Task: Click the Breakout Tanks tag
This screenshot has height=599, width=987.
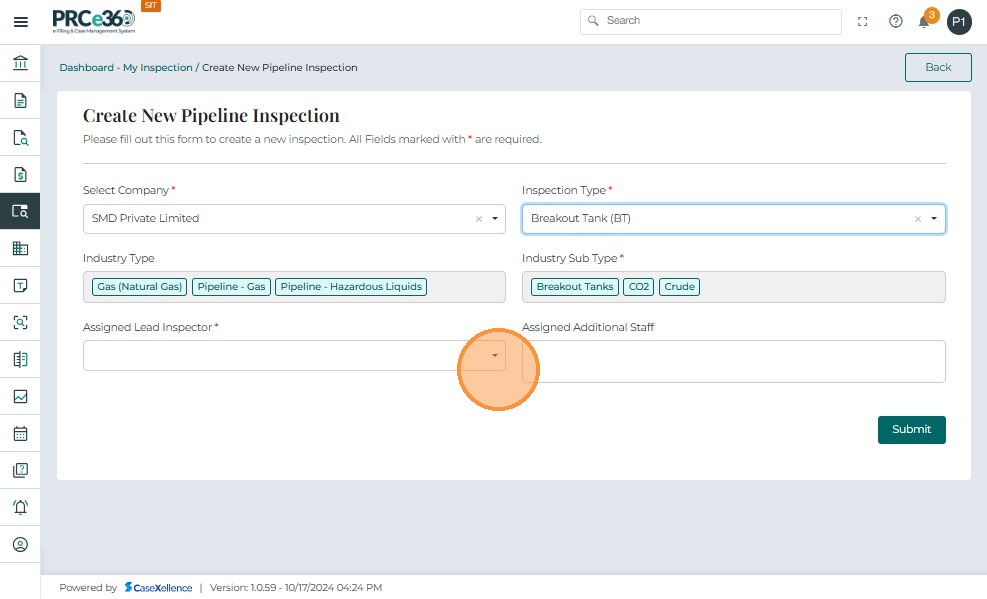Action: click(x=575, y=287)
